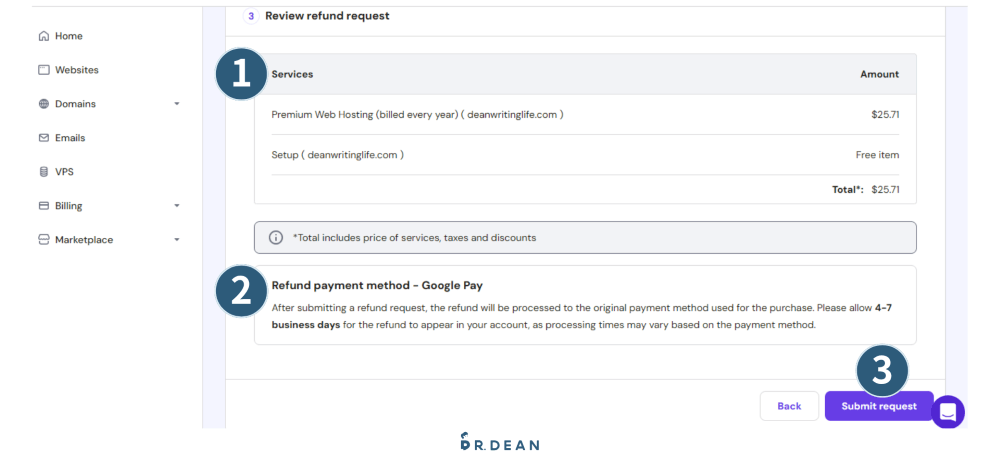The height and width of the screenshot is (469, 1000).
Task: Click the Premium Web Hosting service row
Action: [x=417, y=115]
